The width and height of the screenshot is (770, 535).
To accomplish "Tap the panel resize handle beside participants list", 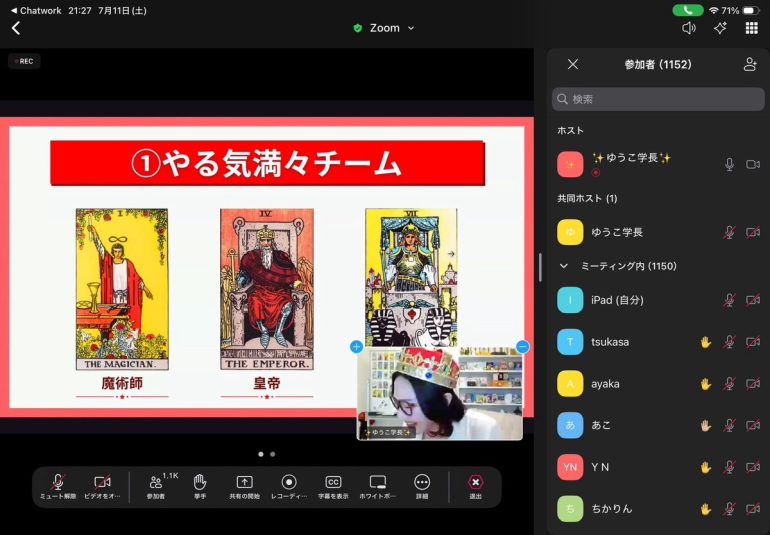I will click(540, 268).
